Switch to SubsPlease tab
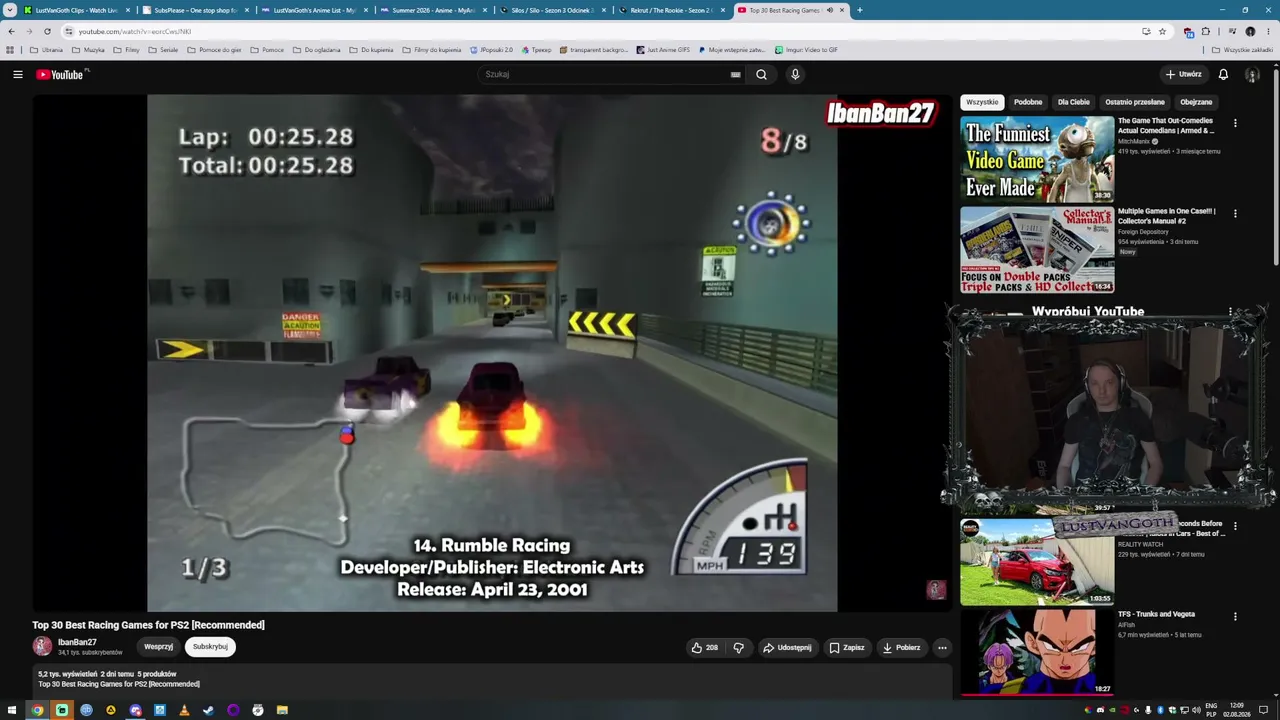 (196, 10)
